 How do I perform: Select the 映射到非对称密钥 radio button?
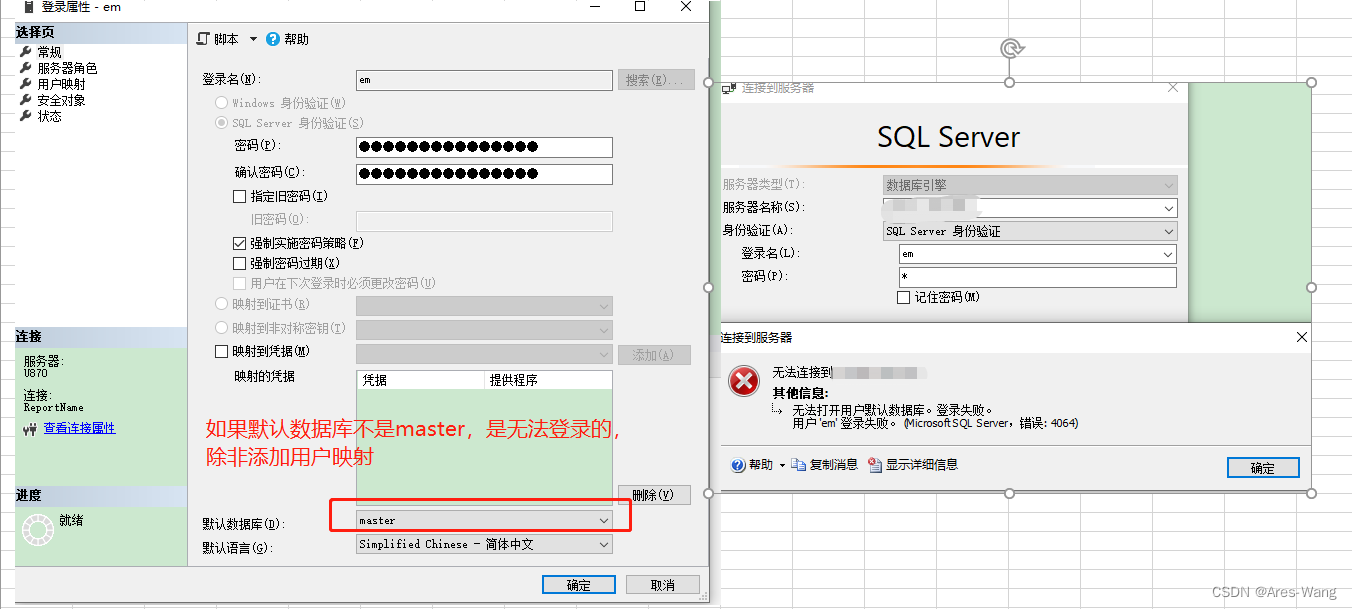[x=222, y=328]
